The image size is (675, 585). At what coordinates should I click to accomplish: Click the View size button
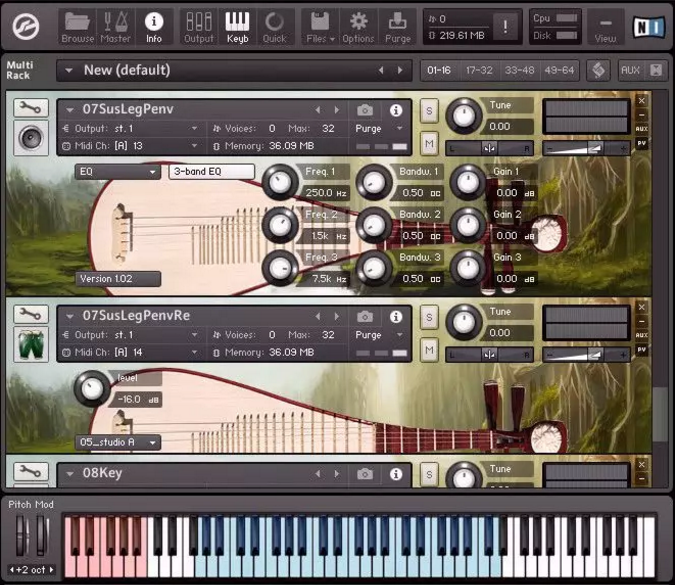tap(606, 27)
